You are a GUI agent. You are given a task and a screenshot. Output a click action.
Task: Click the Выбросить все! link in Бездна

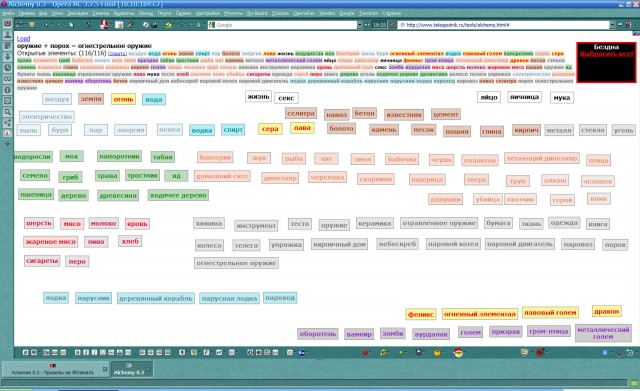606,54
